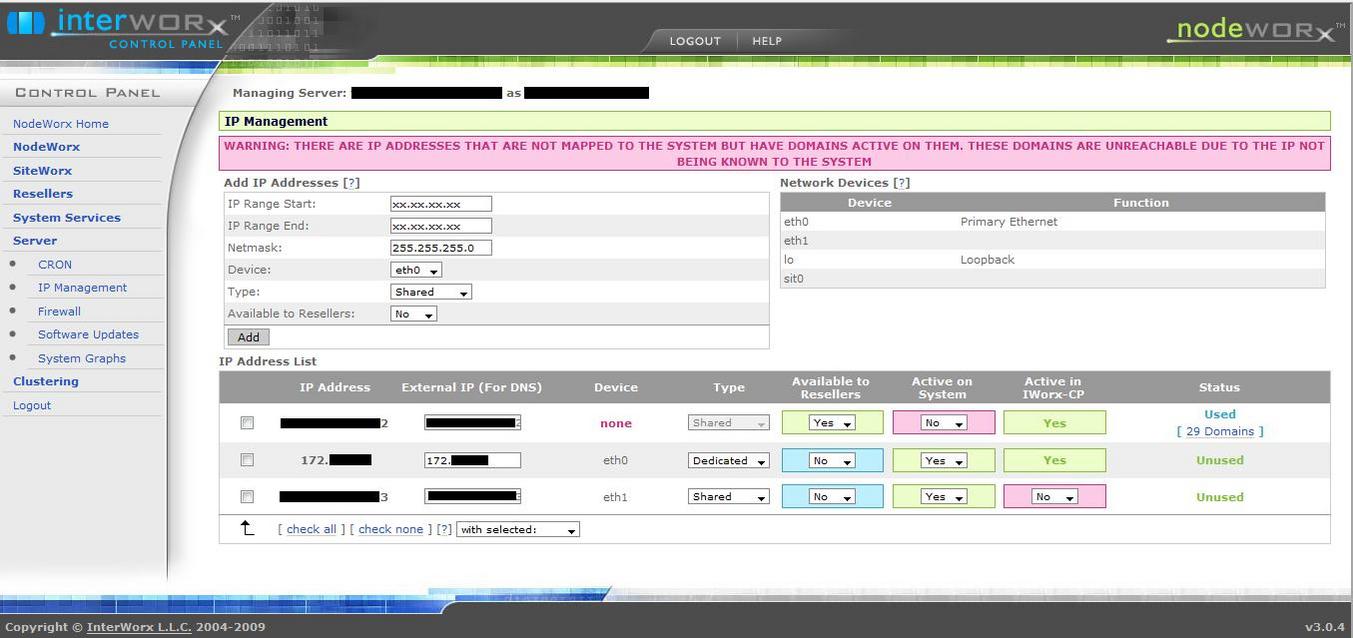Open Active on System dropdown in the none row
The height and width of the screenshot is (638, 1353).
click(x=944, y=423)
